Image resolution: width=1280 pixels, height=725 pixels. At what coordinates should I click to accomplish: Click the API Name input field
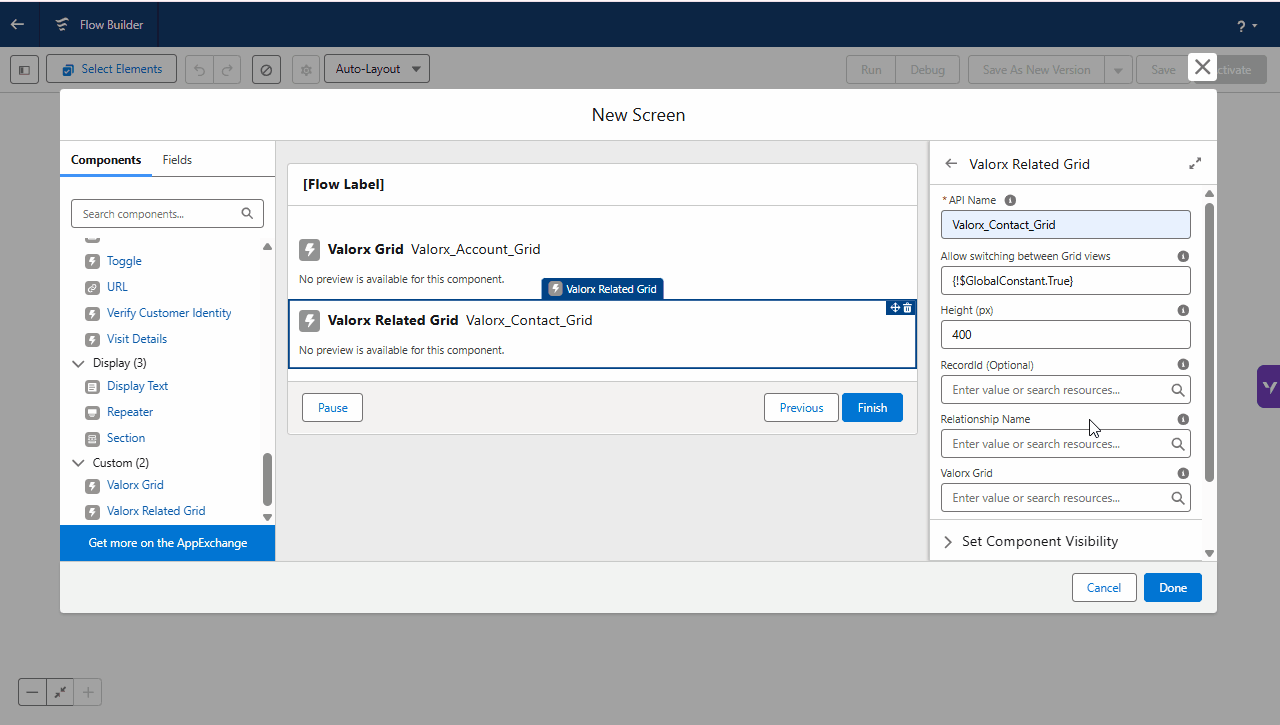pos(1066,225)
